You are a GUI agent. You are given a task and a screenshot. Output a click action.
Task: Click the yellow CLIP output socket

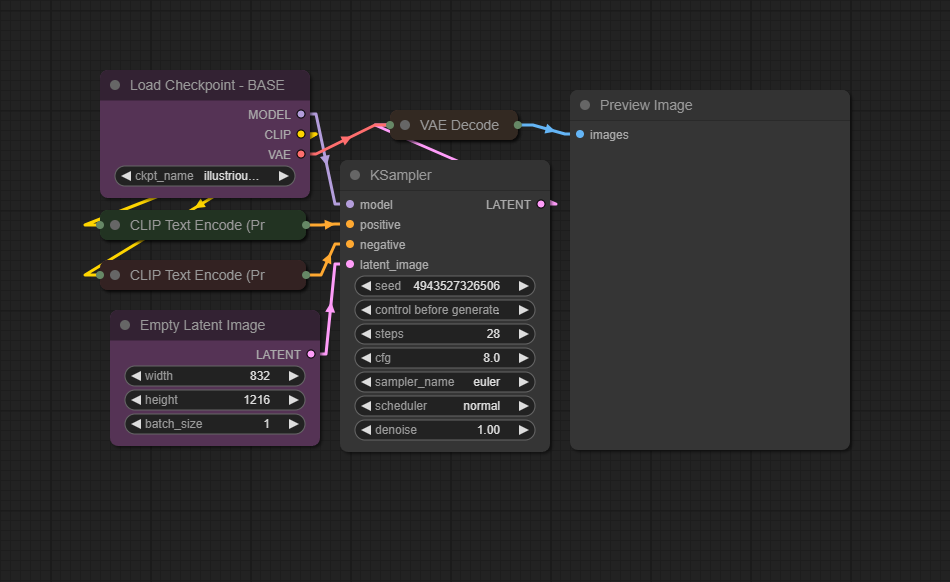click(301, 134)
